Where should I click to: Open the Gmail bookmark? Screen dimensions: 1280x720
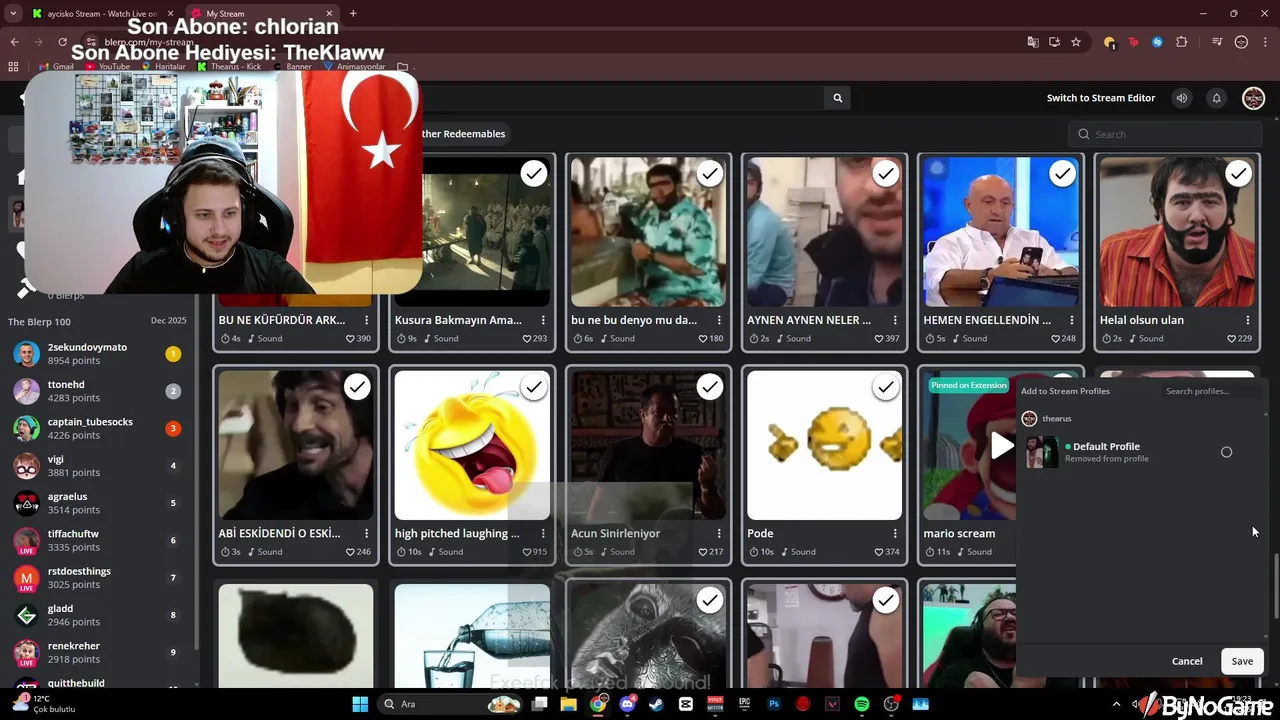(56, 67)
